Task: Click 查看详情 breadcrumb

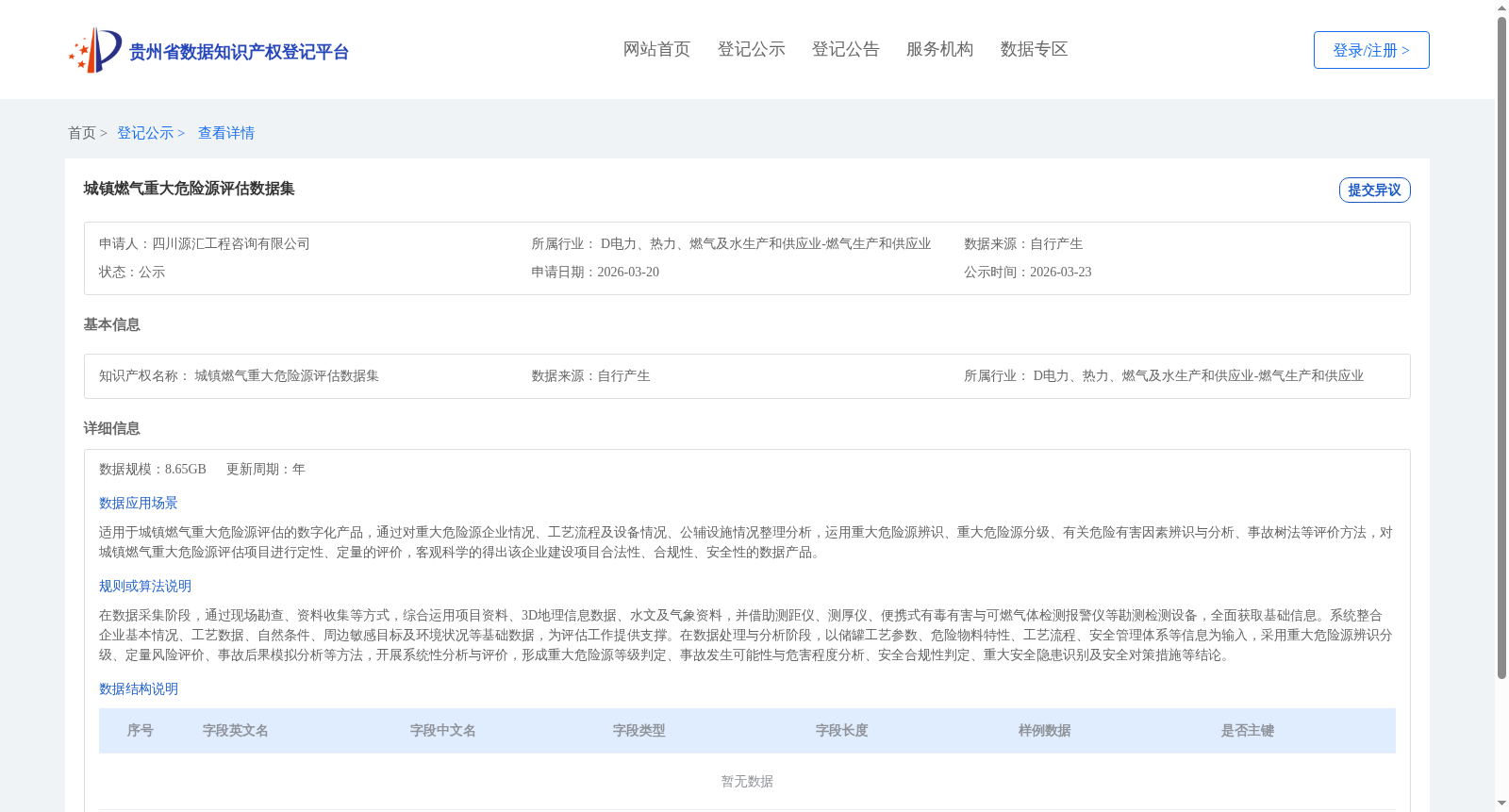Action: coord(226,133)
